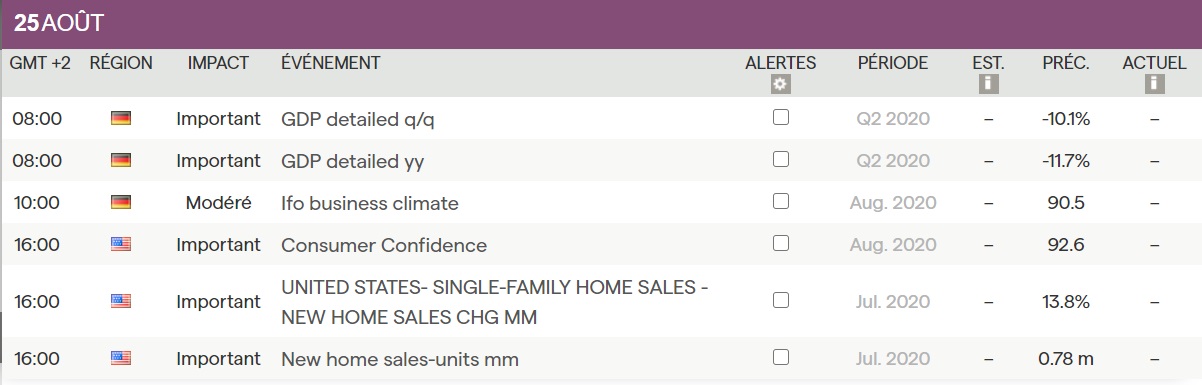The height and width of the screenshot is (385, 1202).
Task: Enable alert for GDP detailed q/q
Action: pyautogui.click(x=781, y=117)
